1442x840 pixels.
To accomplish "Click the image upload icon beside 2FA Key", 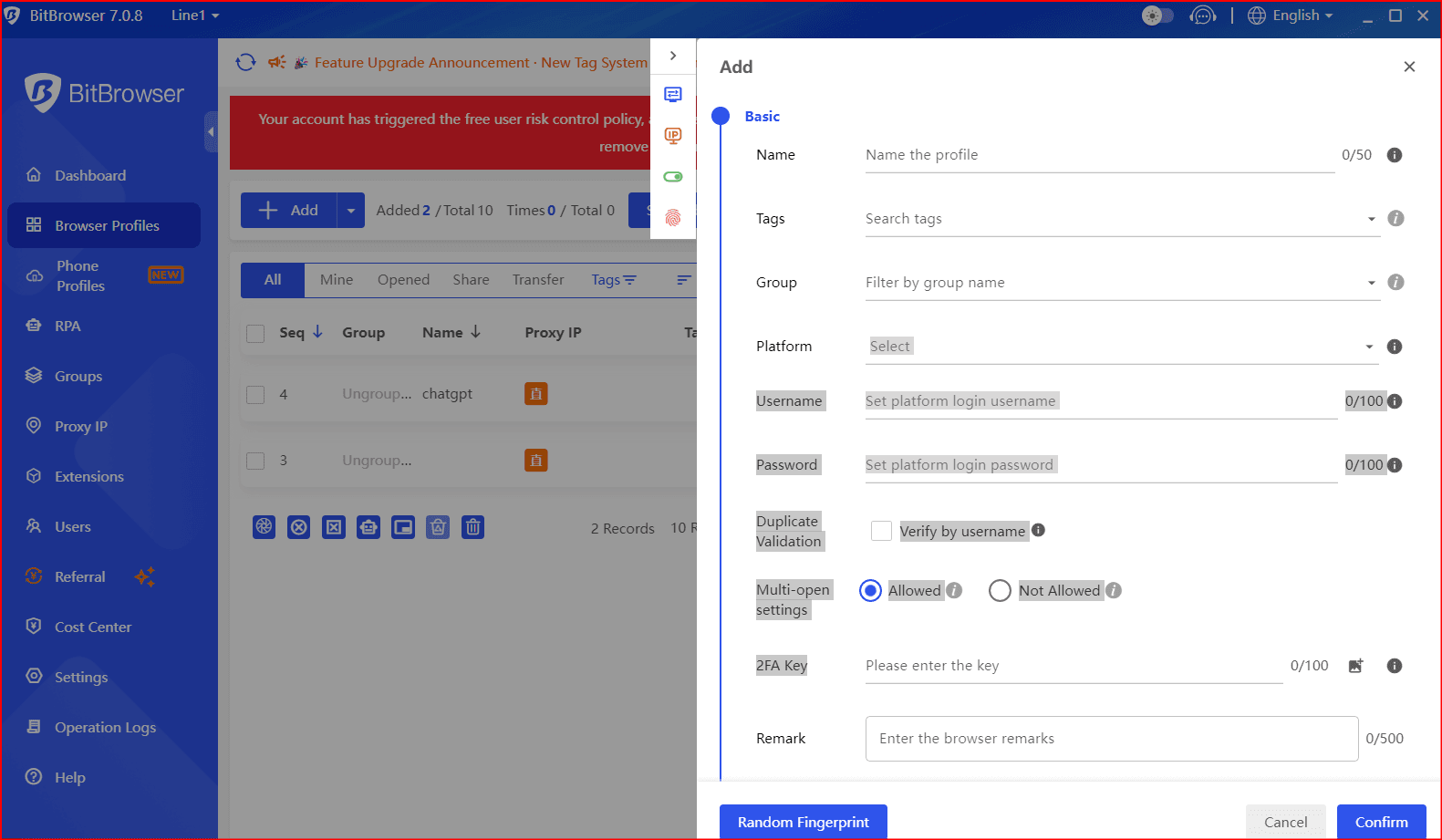I will click(x=1355, y=666).
